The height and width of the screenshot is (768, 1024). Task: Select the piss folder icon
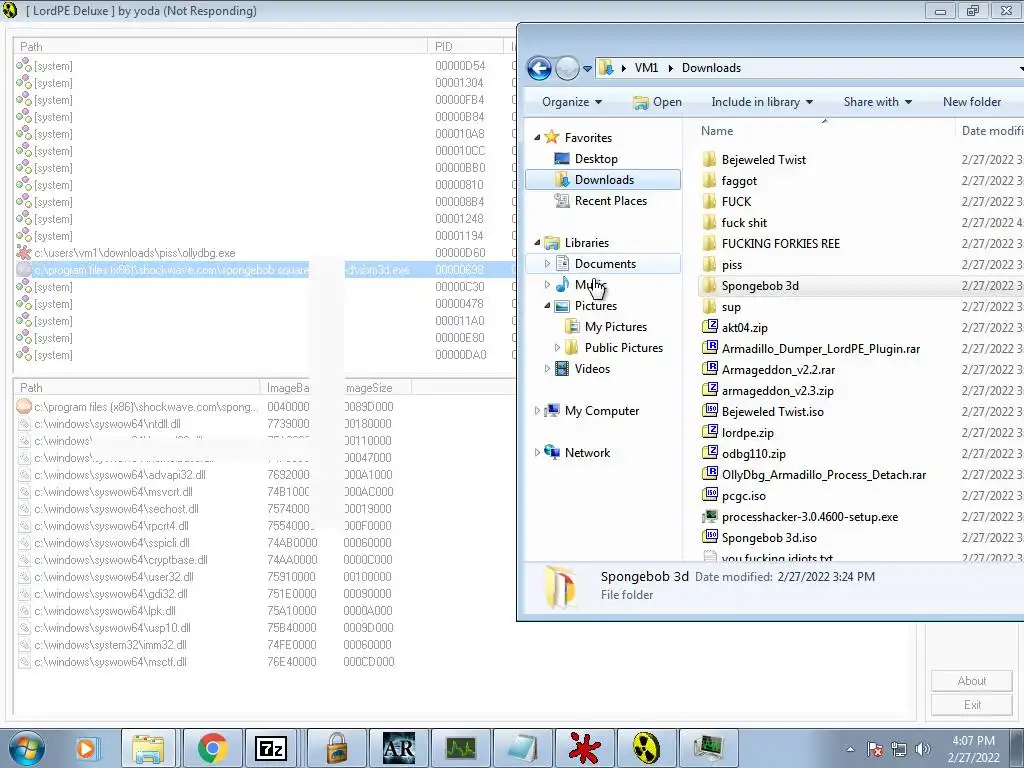(709, 264)
